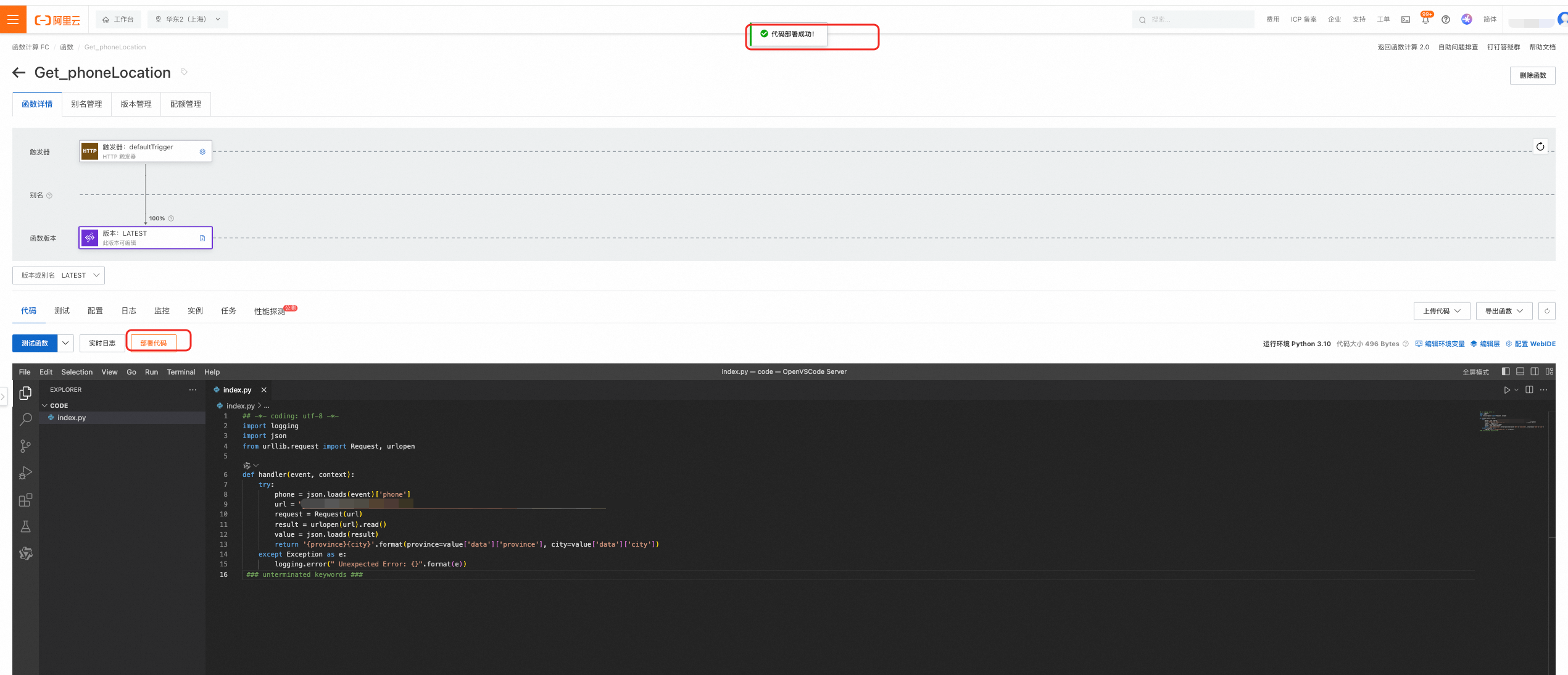This screenshot has height=675, width=1568.
Task: Click the 删除函数 button
Action: [1532, 75]
